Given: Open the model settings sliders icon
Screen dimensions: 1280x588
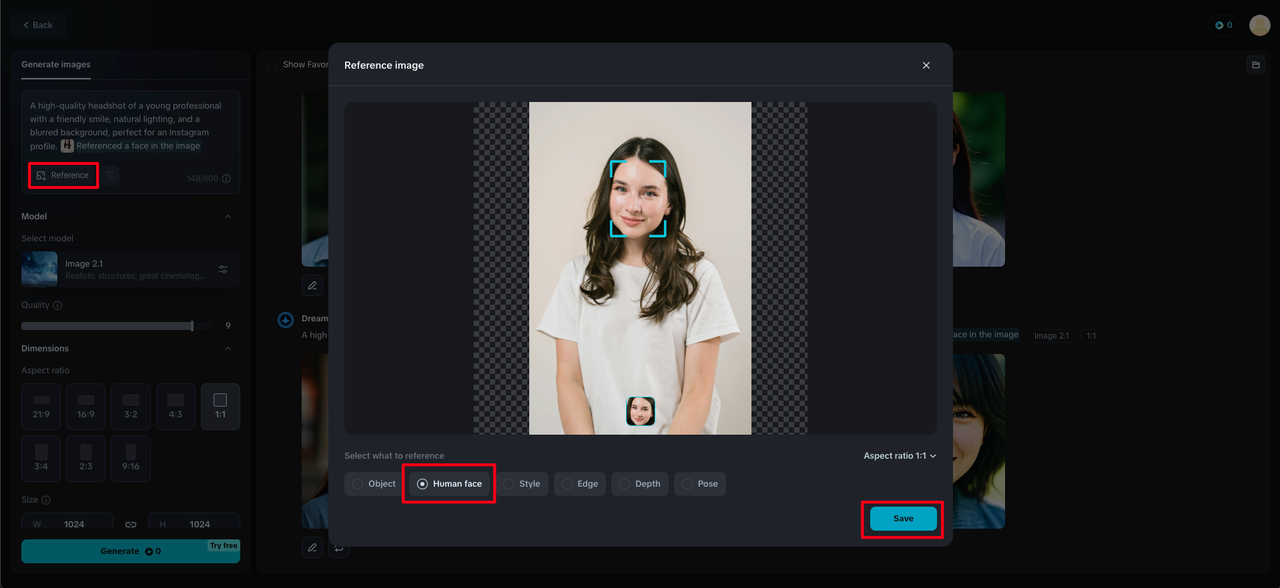Looking at the screenshot, I should click(x=223, y=270).
